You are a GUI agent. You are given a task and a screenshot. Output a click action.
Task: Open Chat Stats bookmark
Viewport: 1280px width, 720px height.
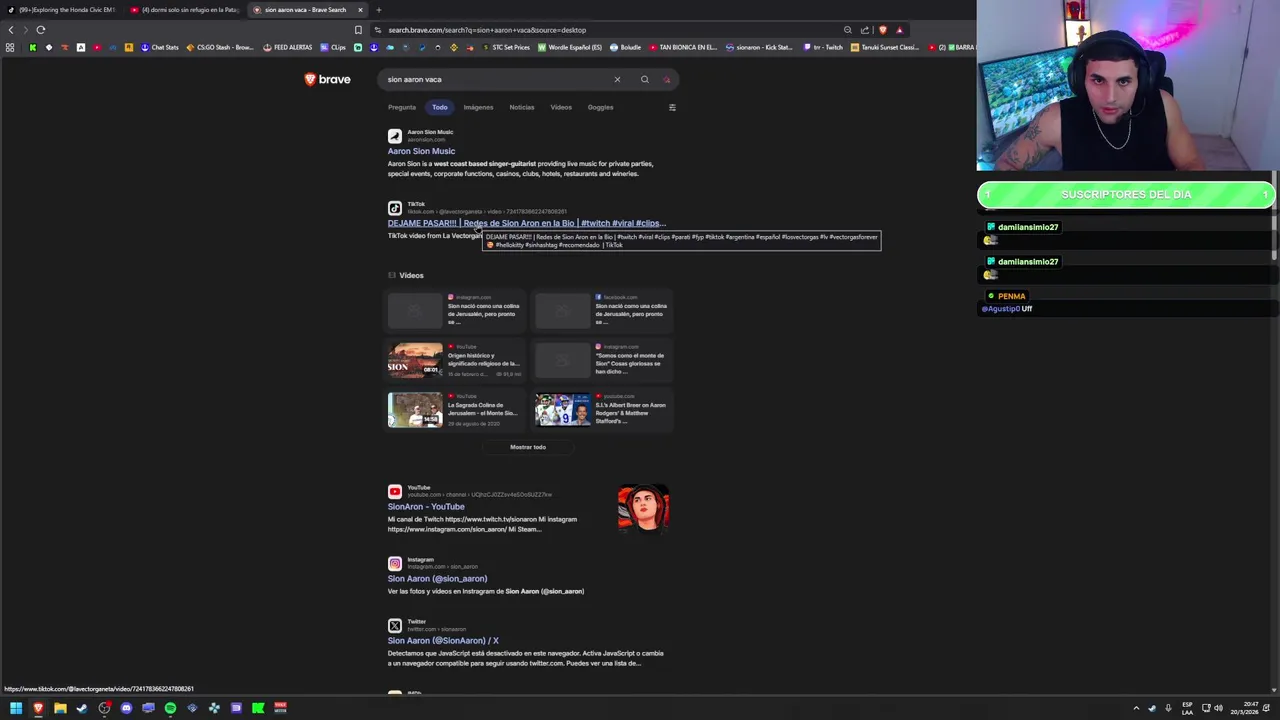coord(159,47)
